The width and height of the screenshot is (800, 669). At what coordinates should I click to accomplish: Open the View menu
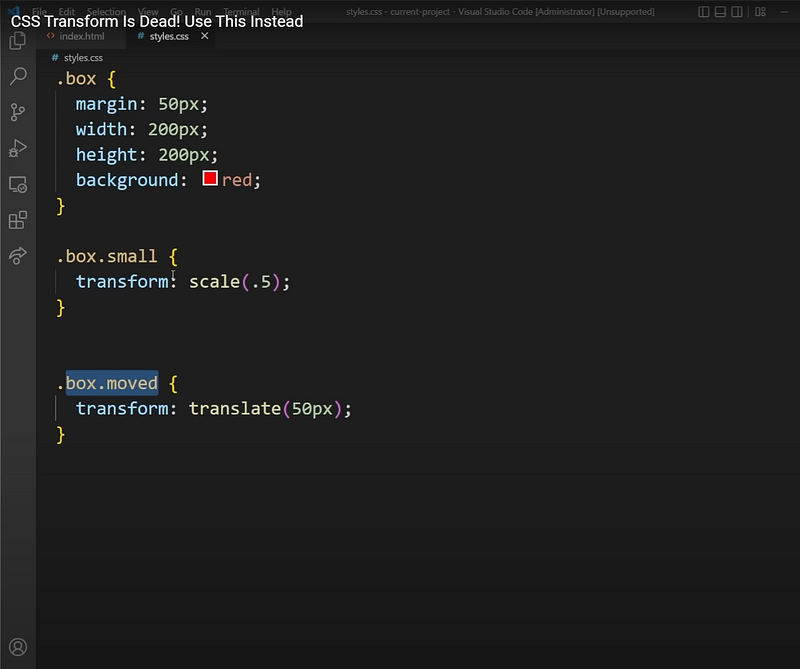coord(148,12)
